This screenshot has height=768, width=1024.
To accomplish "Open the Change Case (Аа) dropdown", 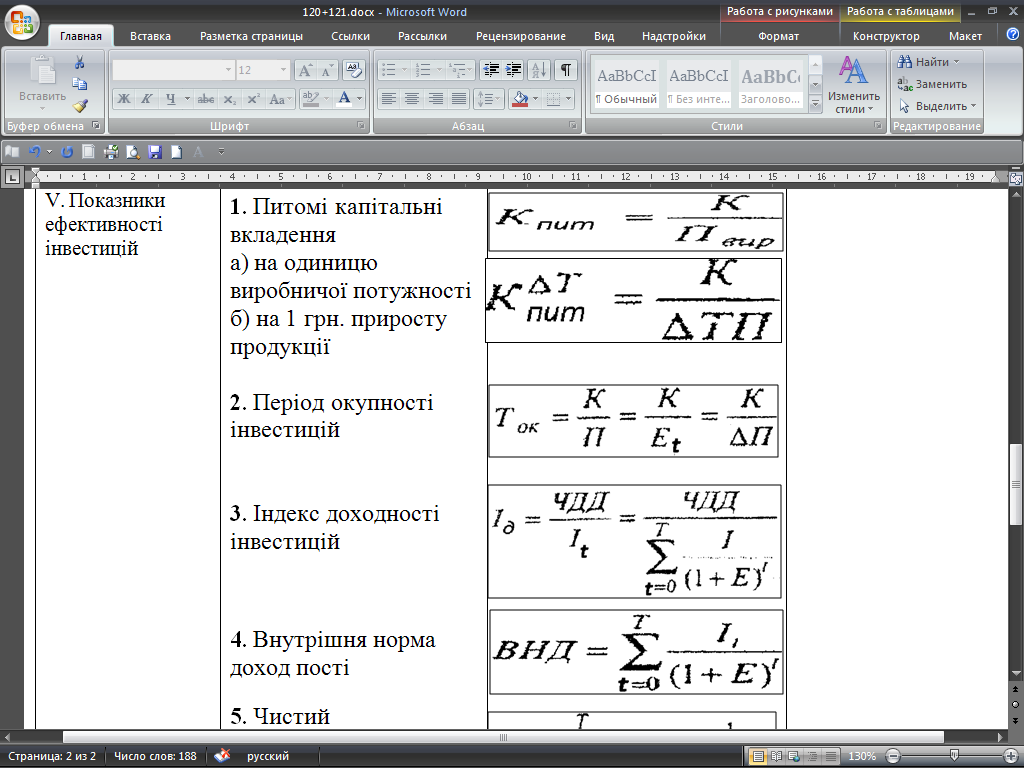I will click(280, 99).
